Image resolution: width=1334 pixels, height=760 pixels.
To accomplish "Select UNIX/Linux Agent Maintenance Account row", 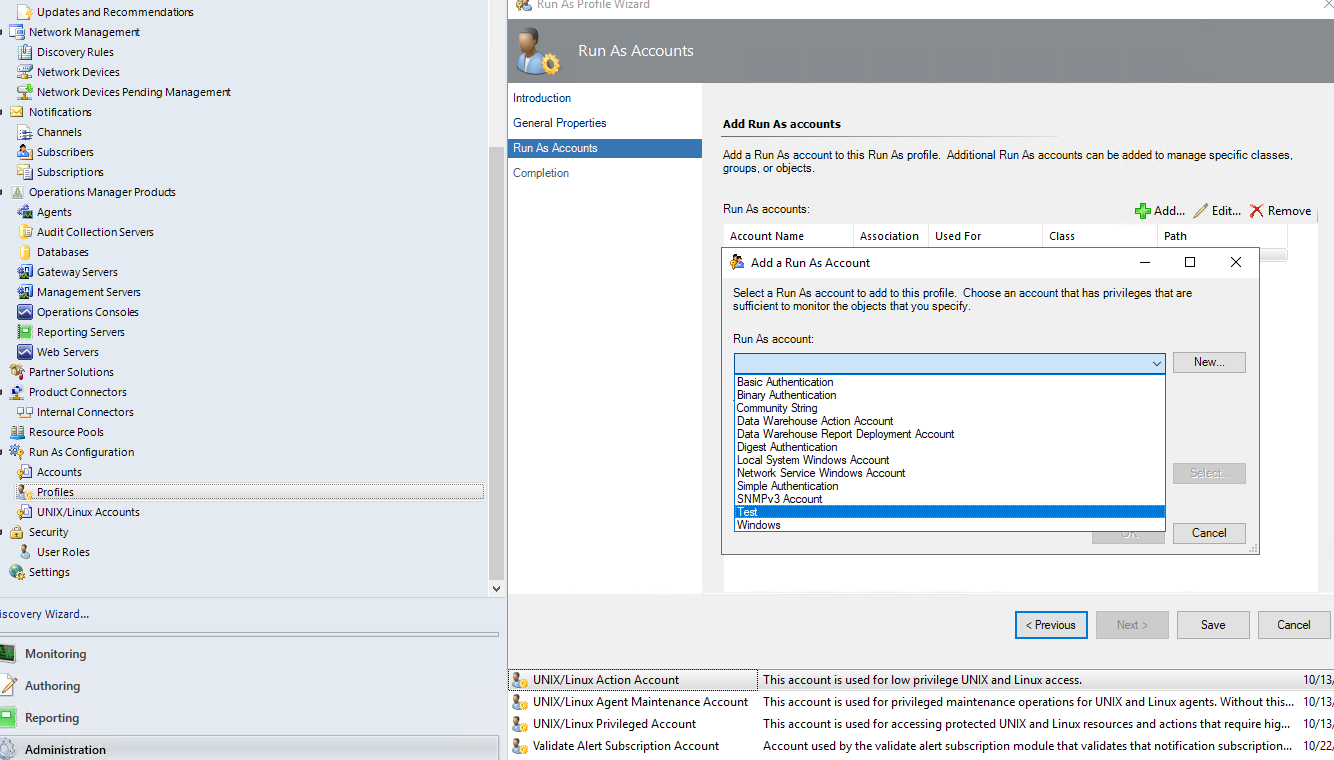I will pyautogui.click(x=921, y=702).
